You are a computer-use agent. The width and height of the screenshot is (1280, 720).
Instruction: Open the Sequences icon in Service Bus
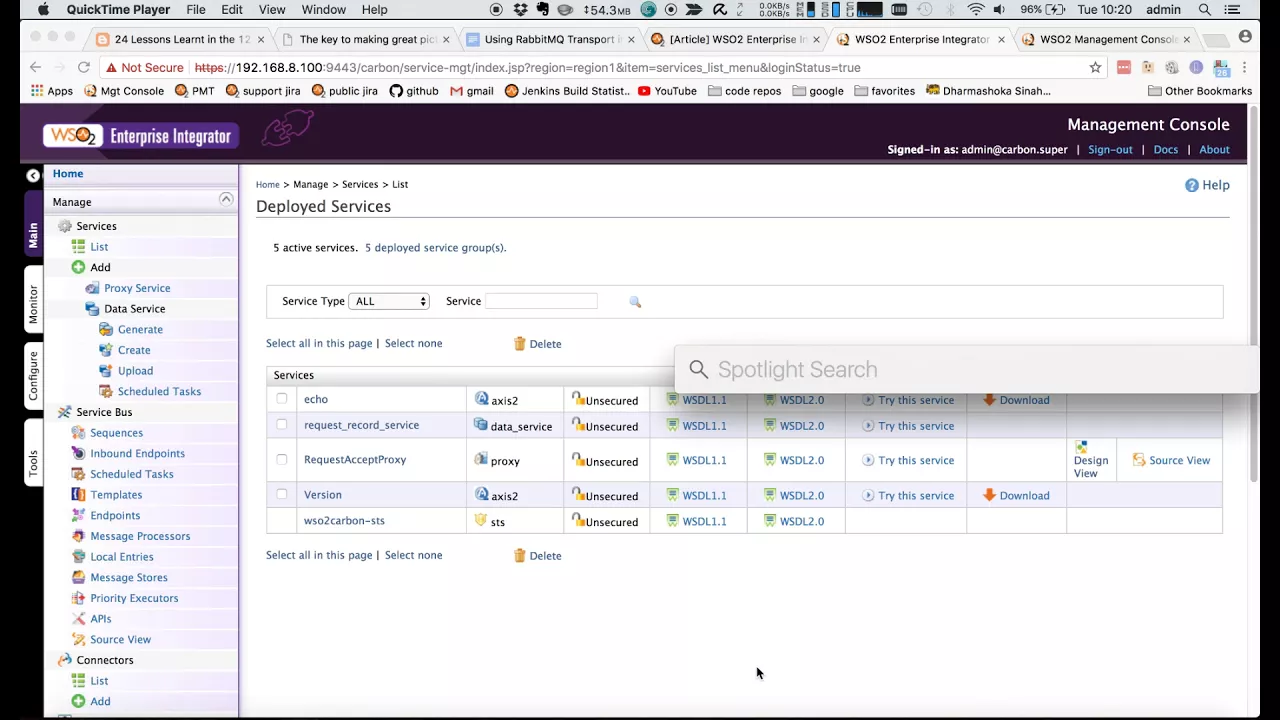coord(79,433)
